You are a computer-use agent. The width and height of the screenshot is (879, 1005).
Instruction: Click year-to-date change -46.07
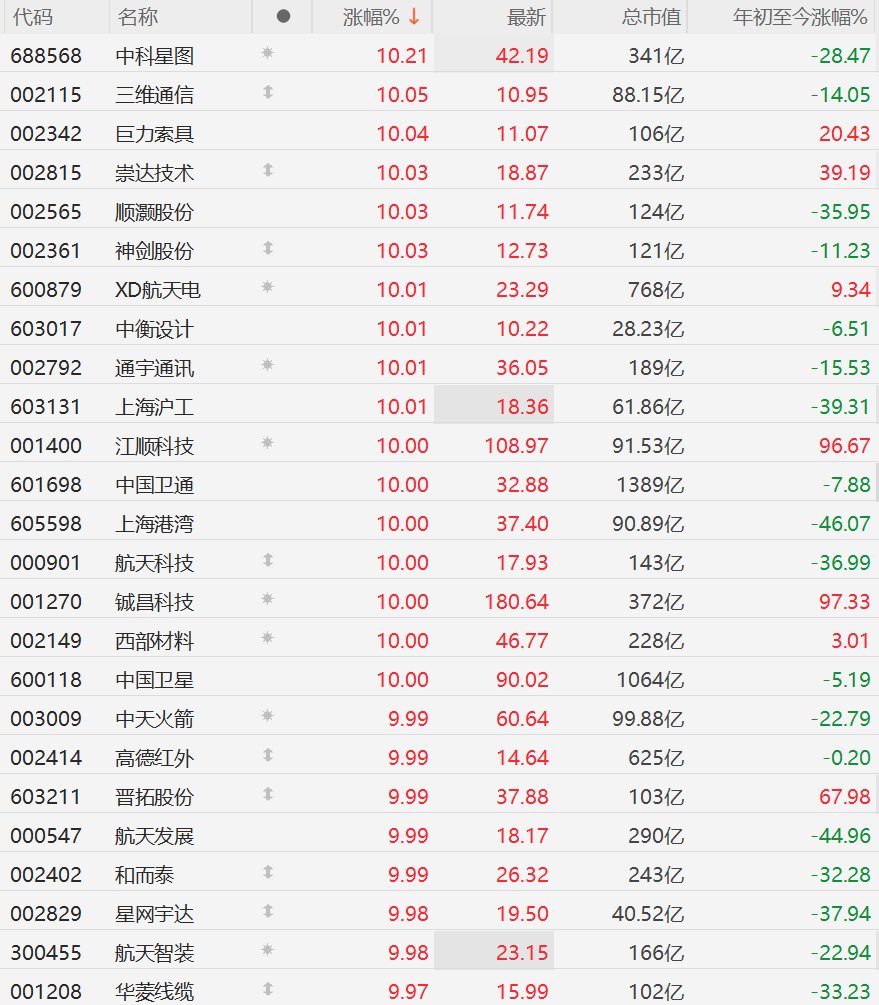pos(841,524)
